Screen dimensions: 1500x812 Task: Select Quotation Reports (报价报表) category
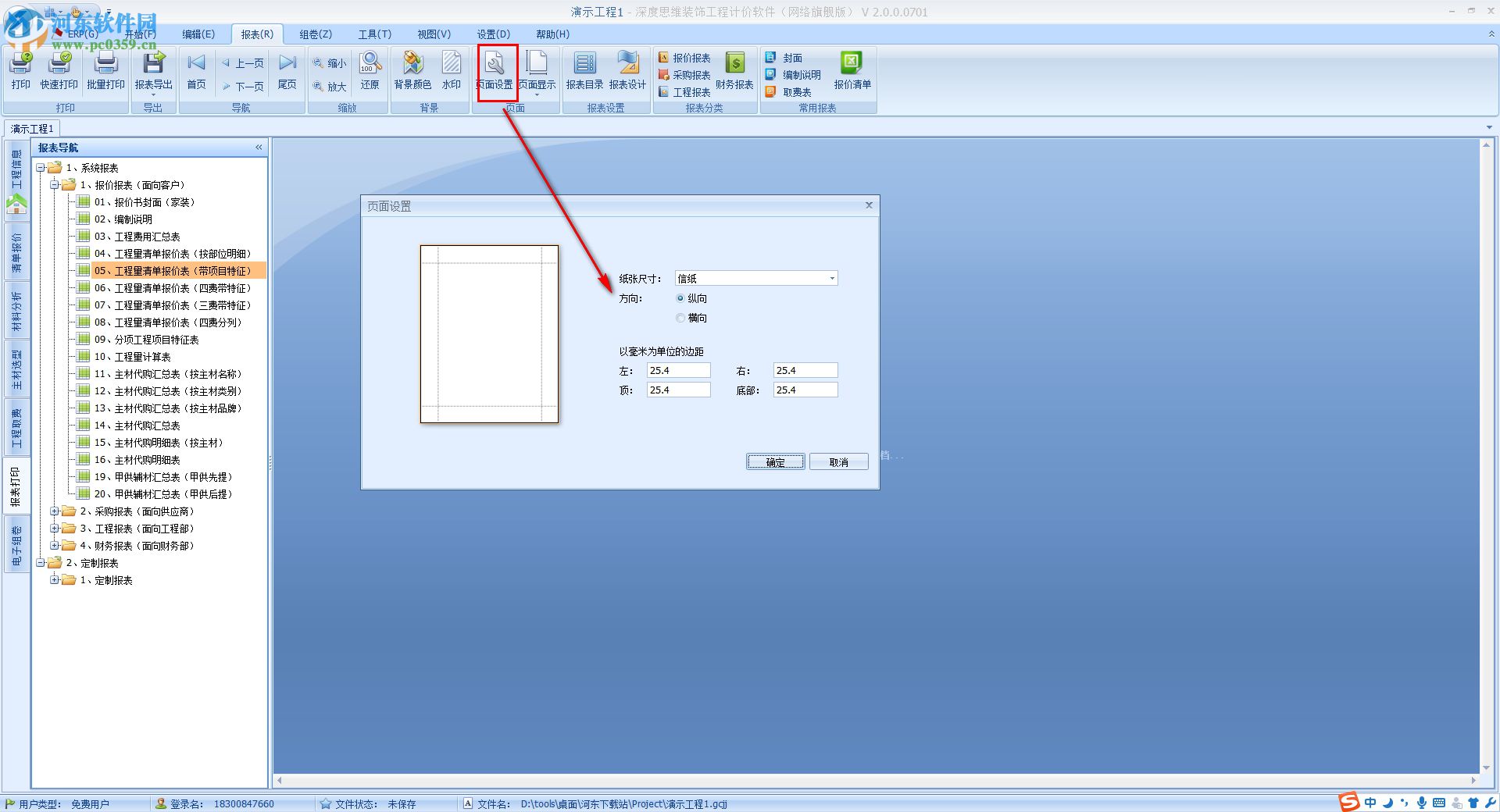tap(684, 58)
